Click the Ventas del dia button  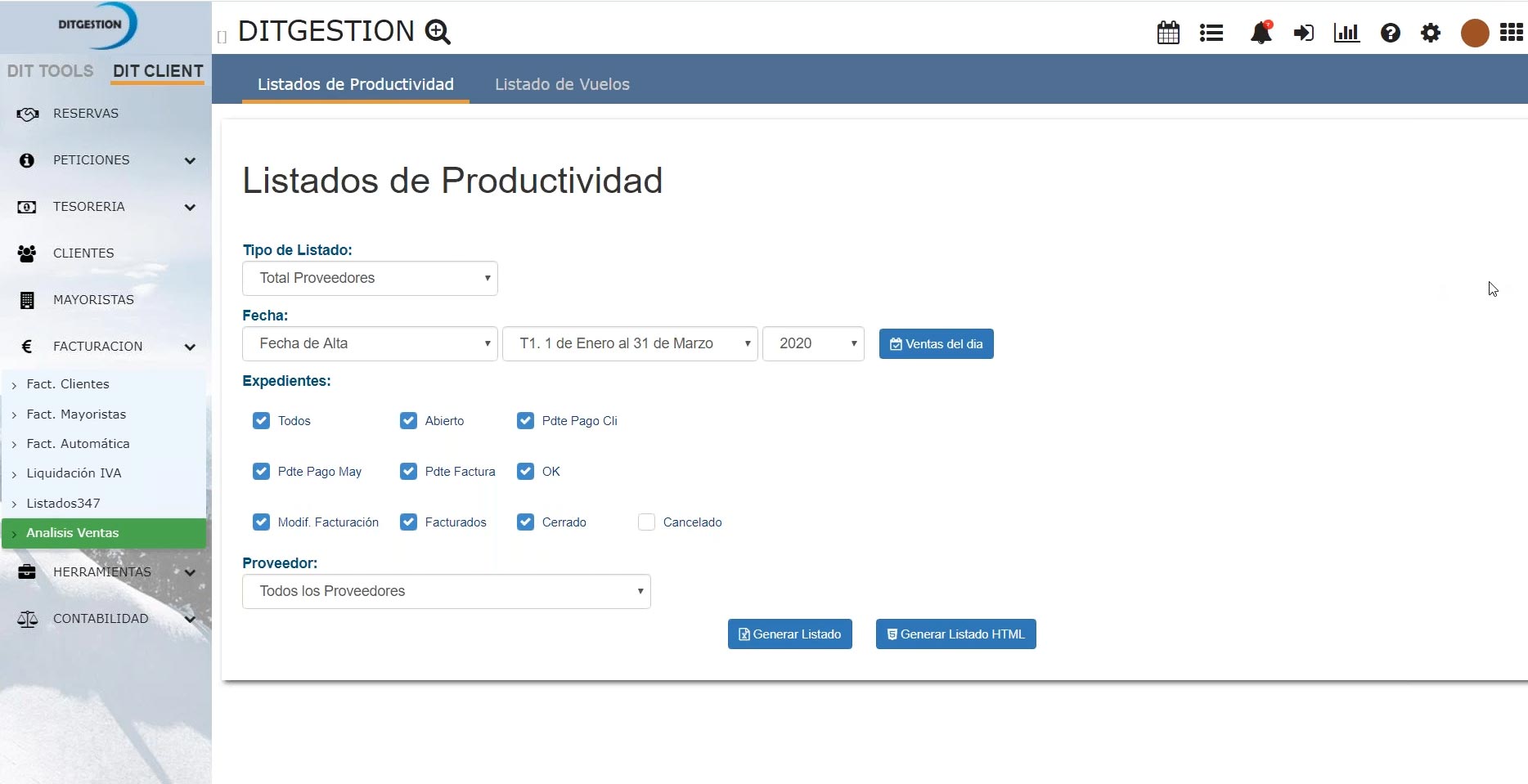(936, 344)
